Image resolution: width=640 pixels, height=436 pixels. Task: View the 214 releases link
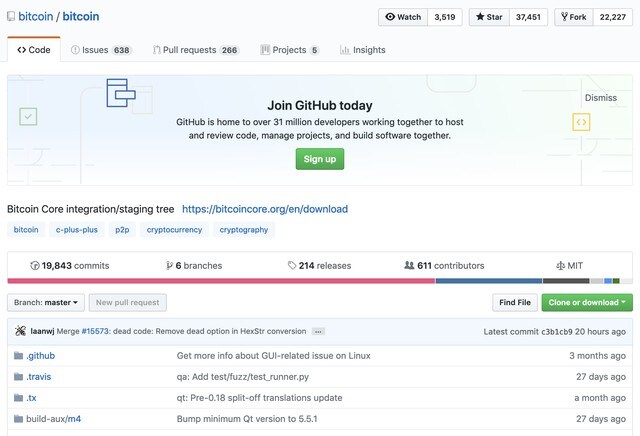click(x=319, y=266)
